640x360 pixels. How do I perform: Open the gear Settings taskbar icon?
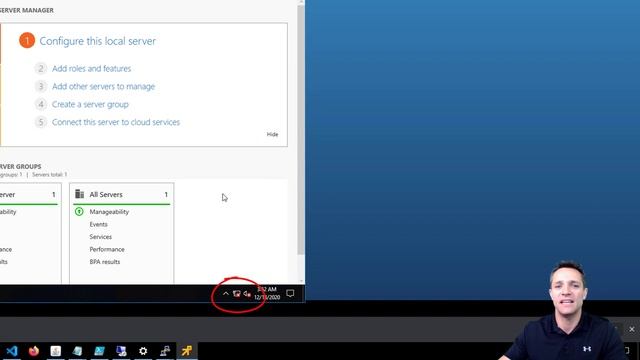143,351
